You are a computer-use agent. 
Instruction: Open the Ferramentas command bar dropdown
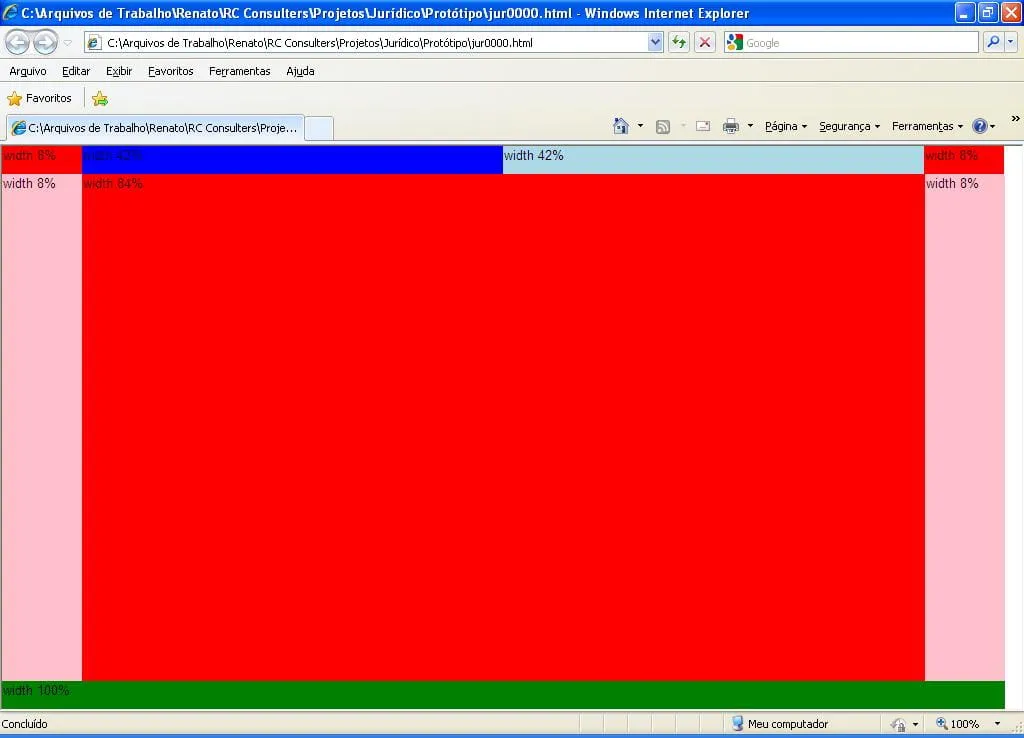[x=927, y=127]
